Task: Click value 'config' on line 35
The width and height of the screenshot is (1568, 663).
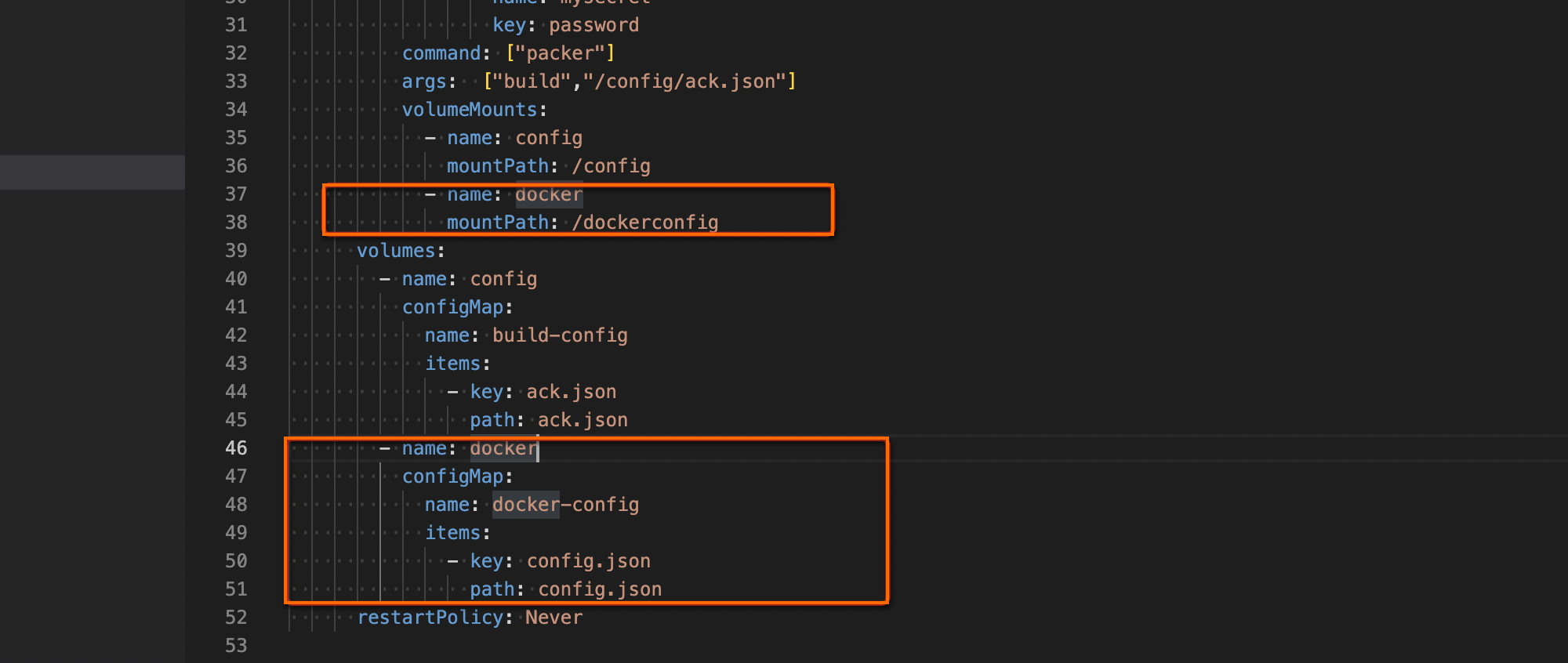Action: click(549, 138)
